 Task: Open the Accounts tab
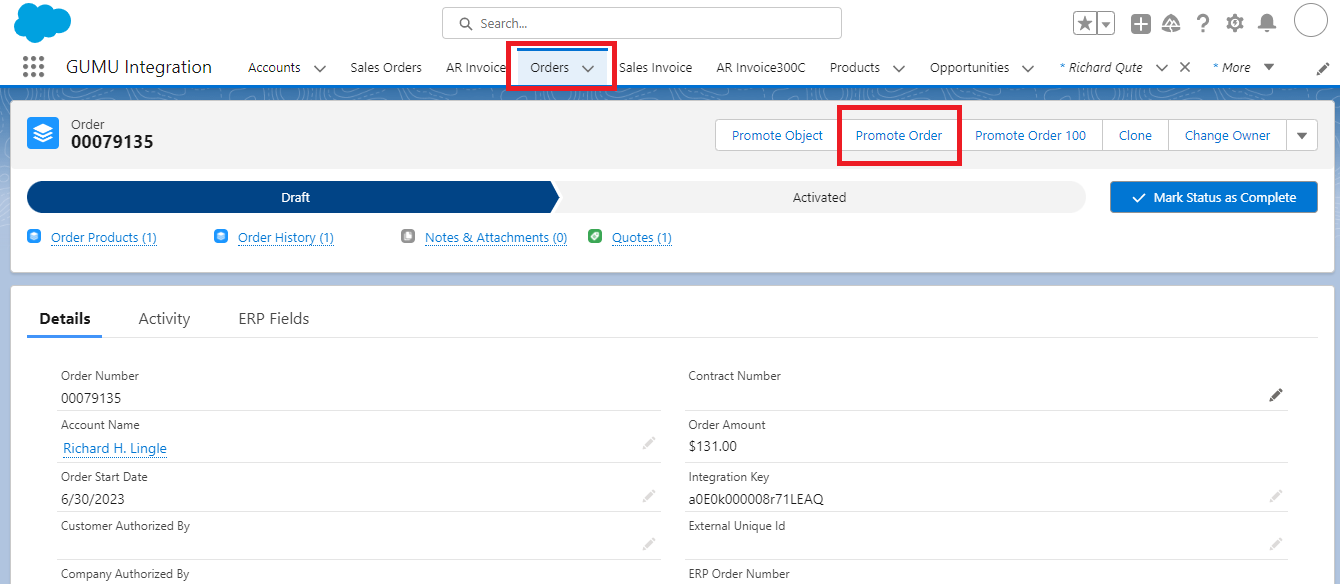click(274, 68)
